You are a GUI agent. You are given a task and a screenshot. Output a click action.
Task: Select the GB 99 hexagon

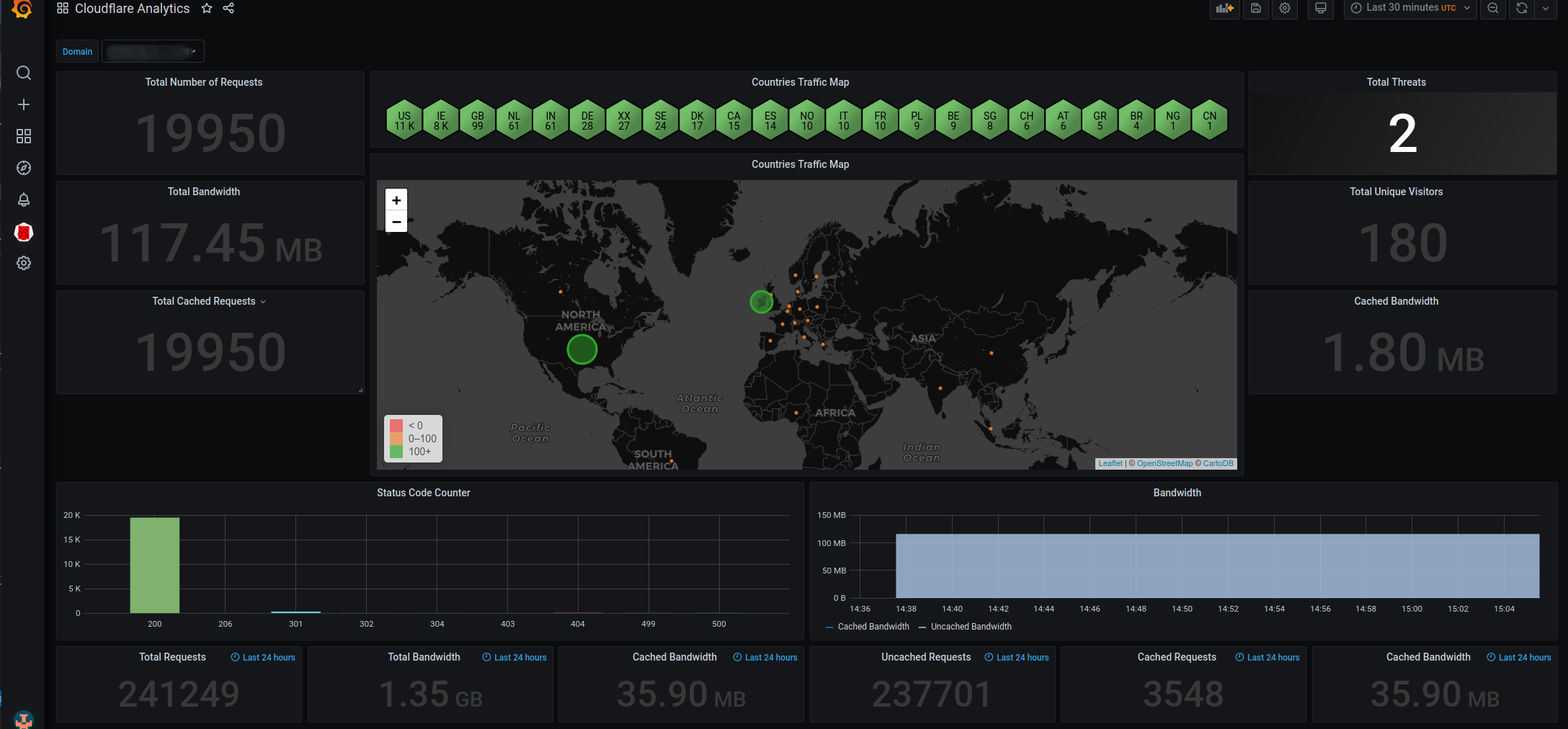(x=478, y=120)
